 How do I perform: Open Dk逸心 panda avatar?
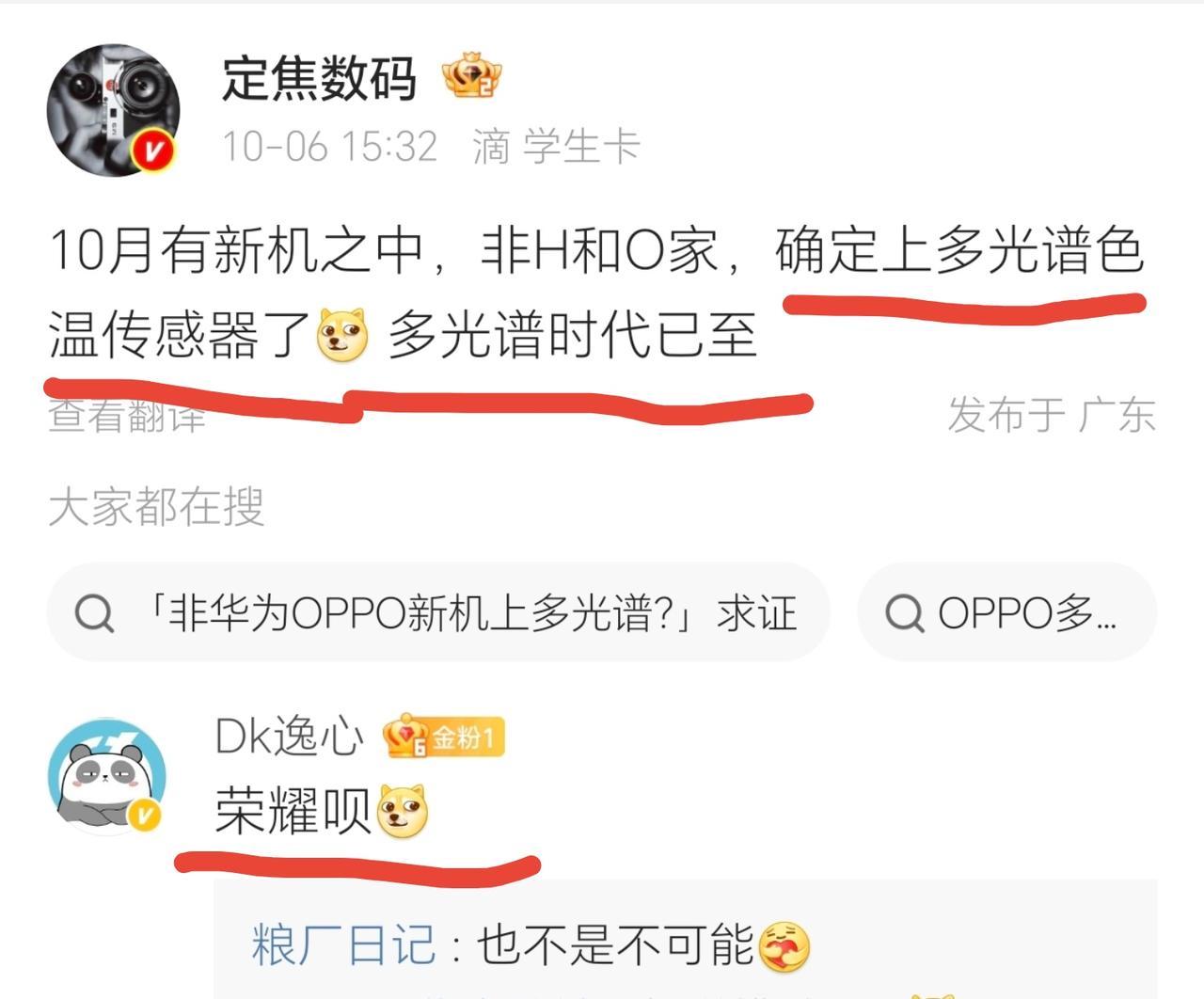coord(107,776)
